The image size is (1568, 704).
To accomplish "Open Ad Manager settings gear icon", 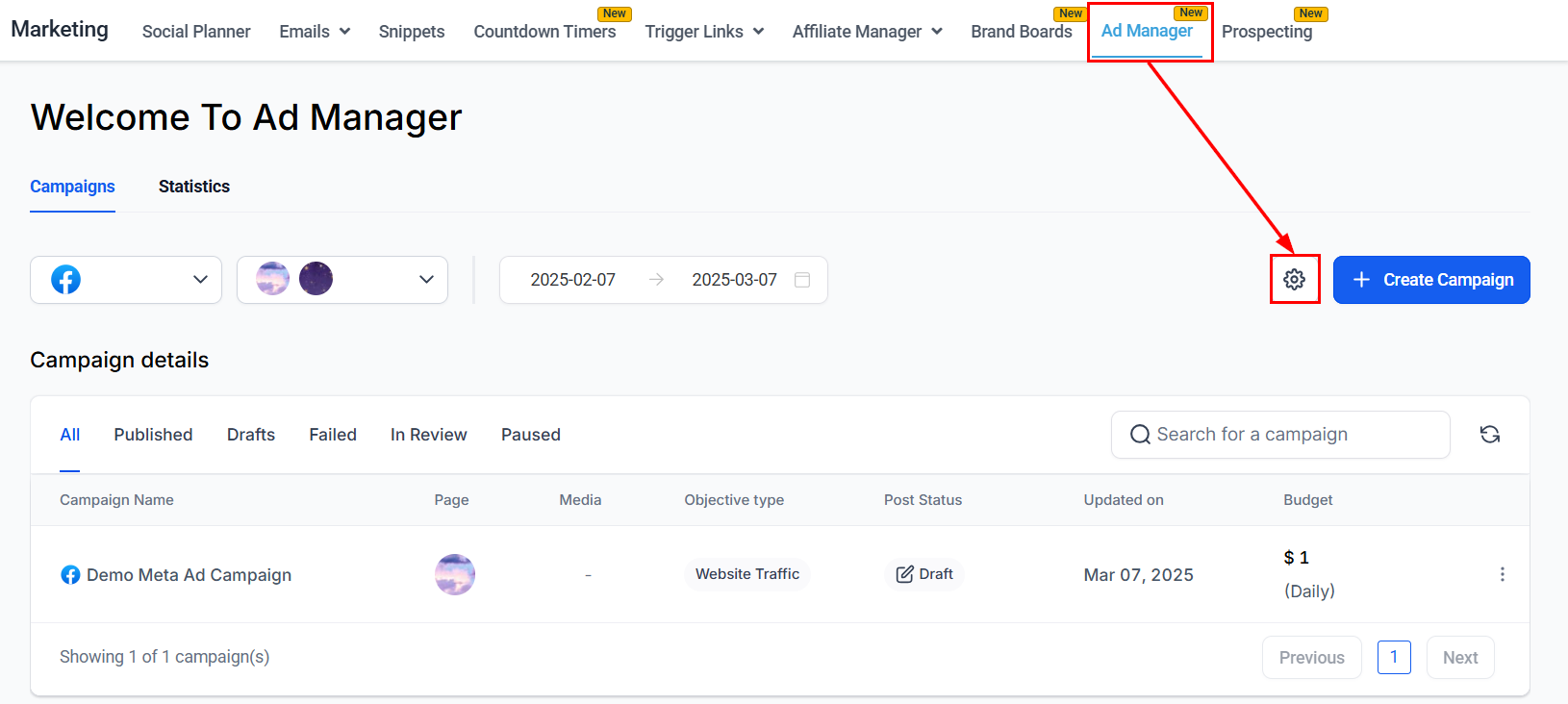I will point(1295,279).
